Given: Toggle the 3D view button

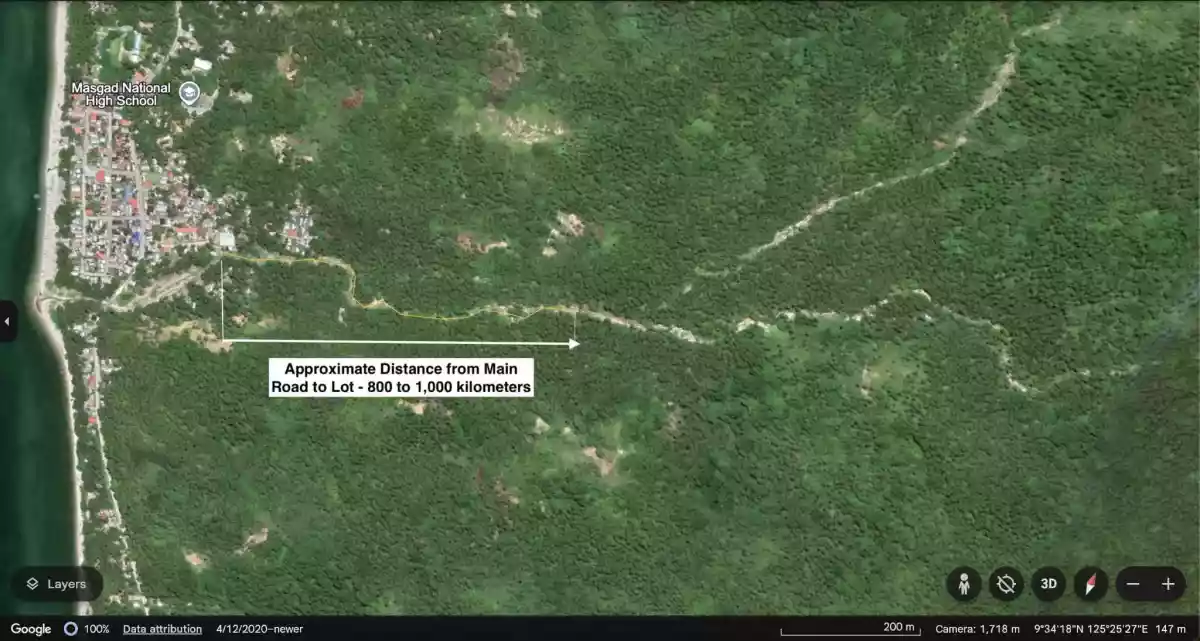Looking at the screenshot, I should click(1048, 584).
